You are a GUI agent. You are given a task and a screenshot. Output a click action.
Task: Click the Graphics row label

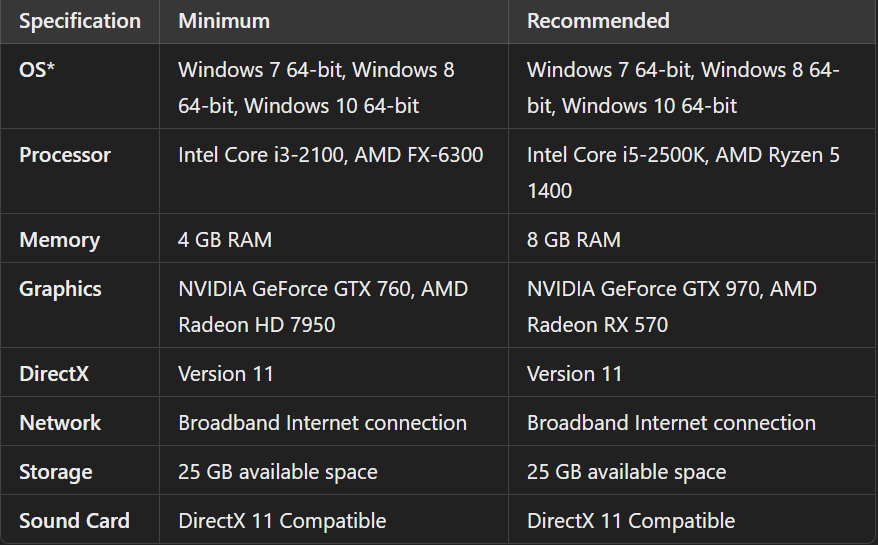click(x=60, y=289)
